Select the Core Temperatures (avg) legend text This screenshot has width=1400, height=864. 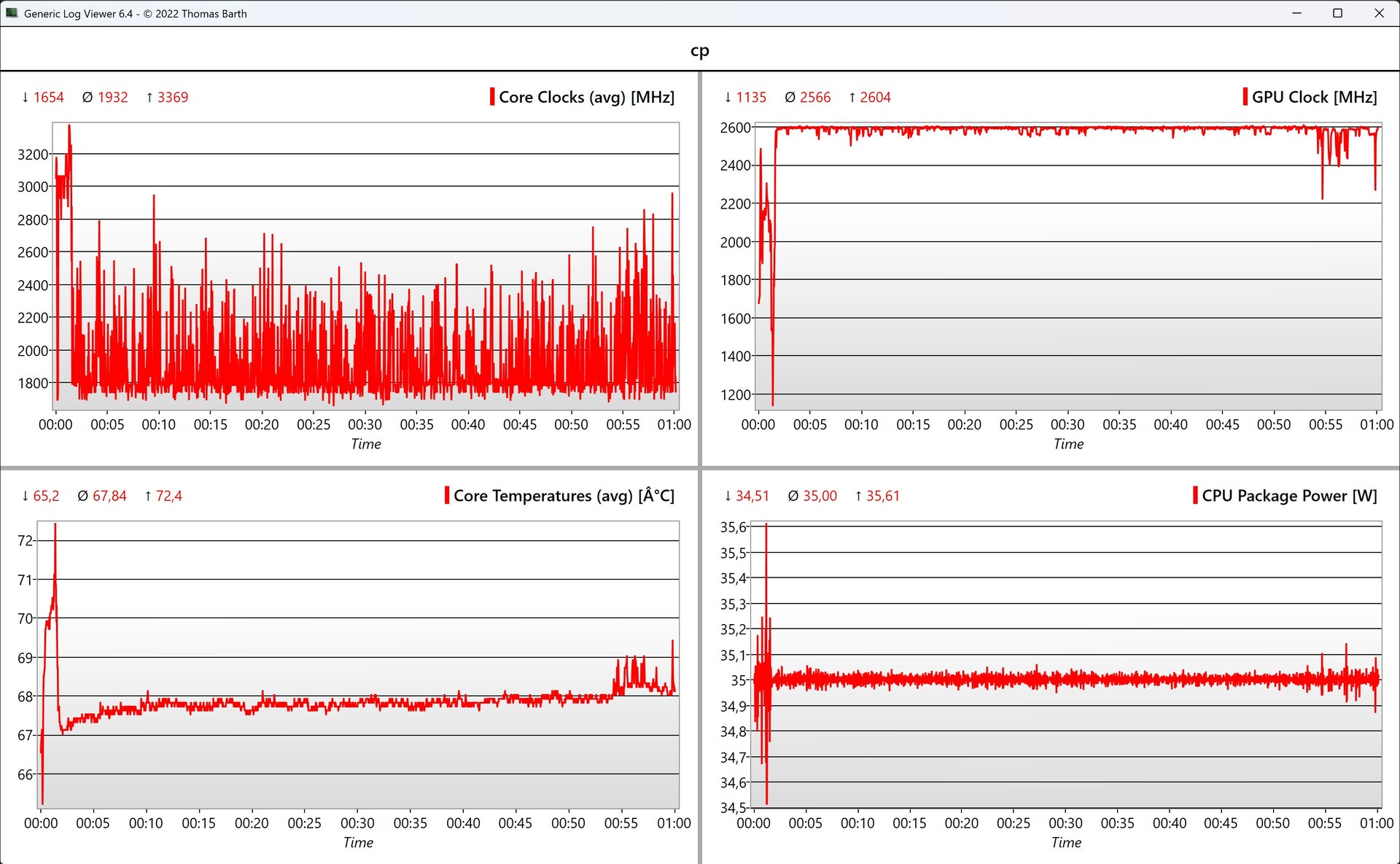(x=564, y=496)
